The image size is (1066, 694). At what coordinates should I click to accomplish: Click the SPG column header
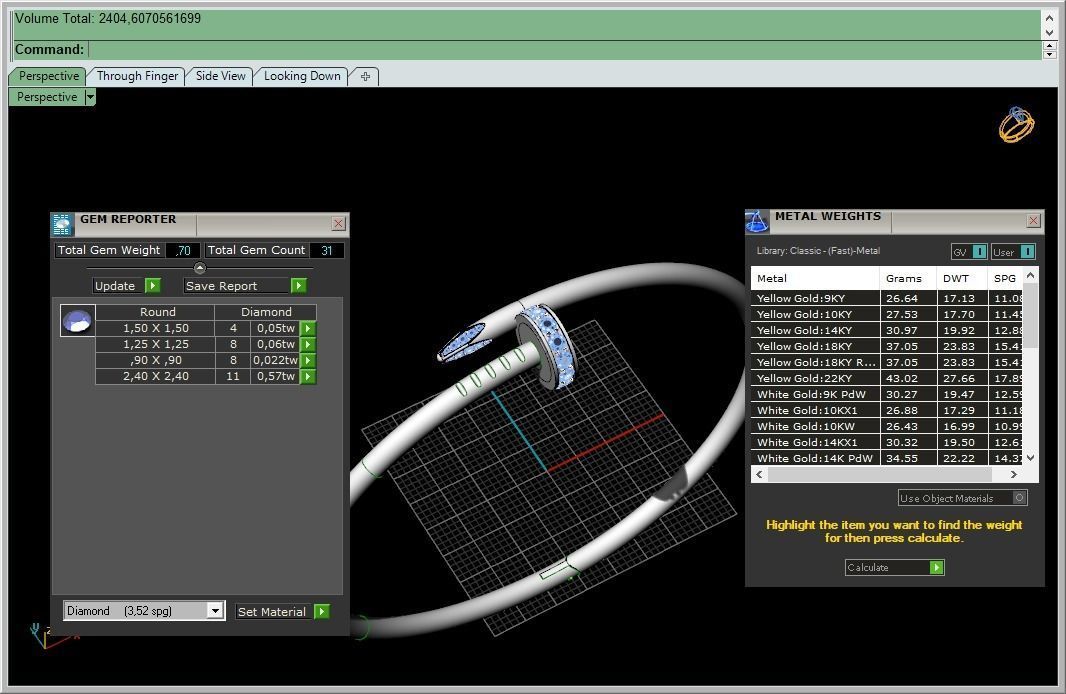pyautogui.click(x=1005, y=278)
